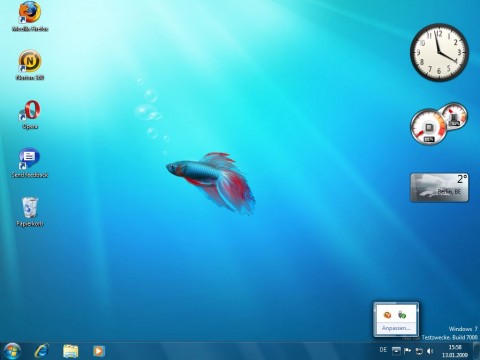This screenshot has width=480, height=360.
Task: Click the Anpassen... link in tray popup
Action: [396, 328]
